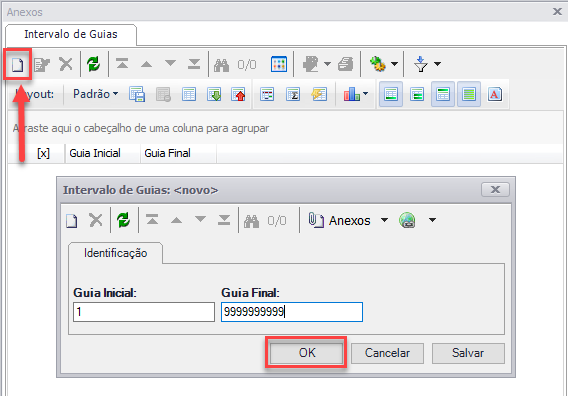The width and height of the screenshot is (568, 396).
Task: Go to previous record in Anexos toolbar
Action: click(x=146, y=64)
